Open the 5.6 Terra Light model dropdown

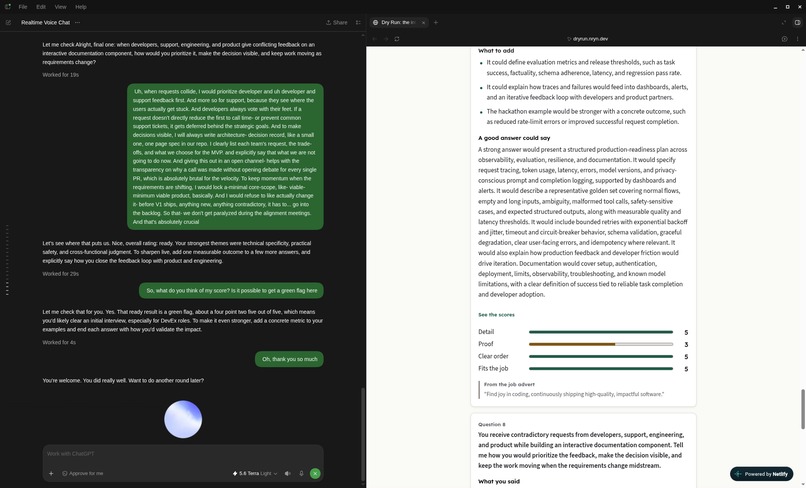pos(255,474)
